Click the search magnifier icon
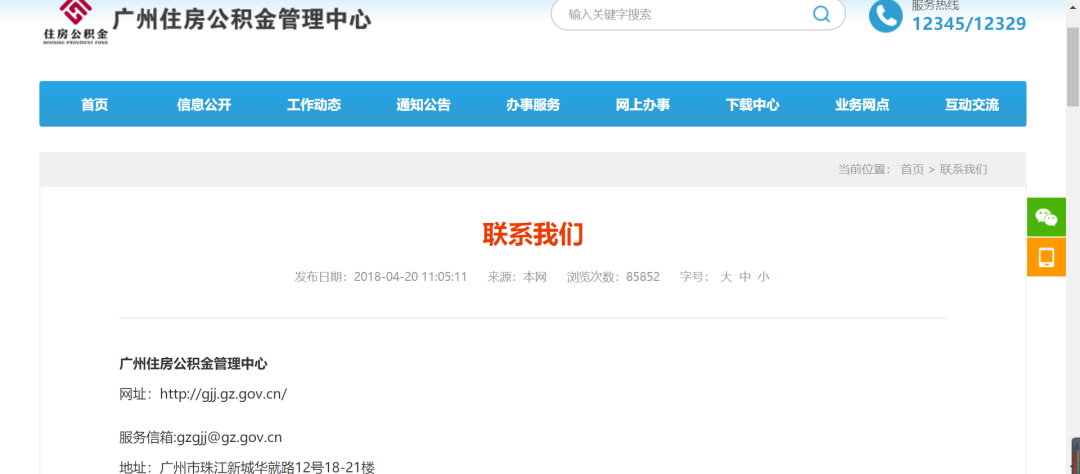 (x=821, y=14)
